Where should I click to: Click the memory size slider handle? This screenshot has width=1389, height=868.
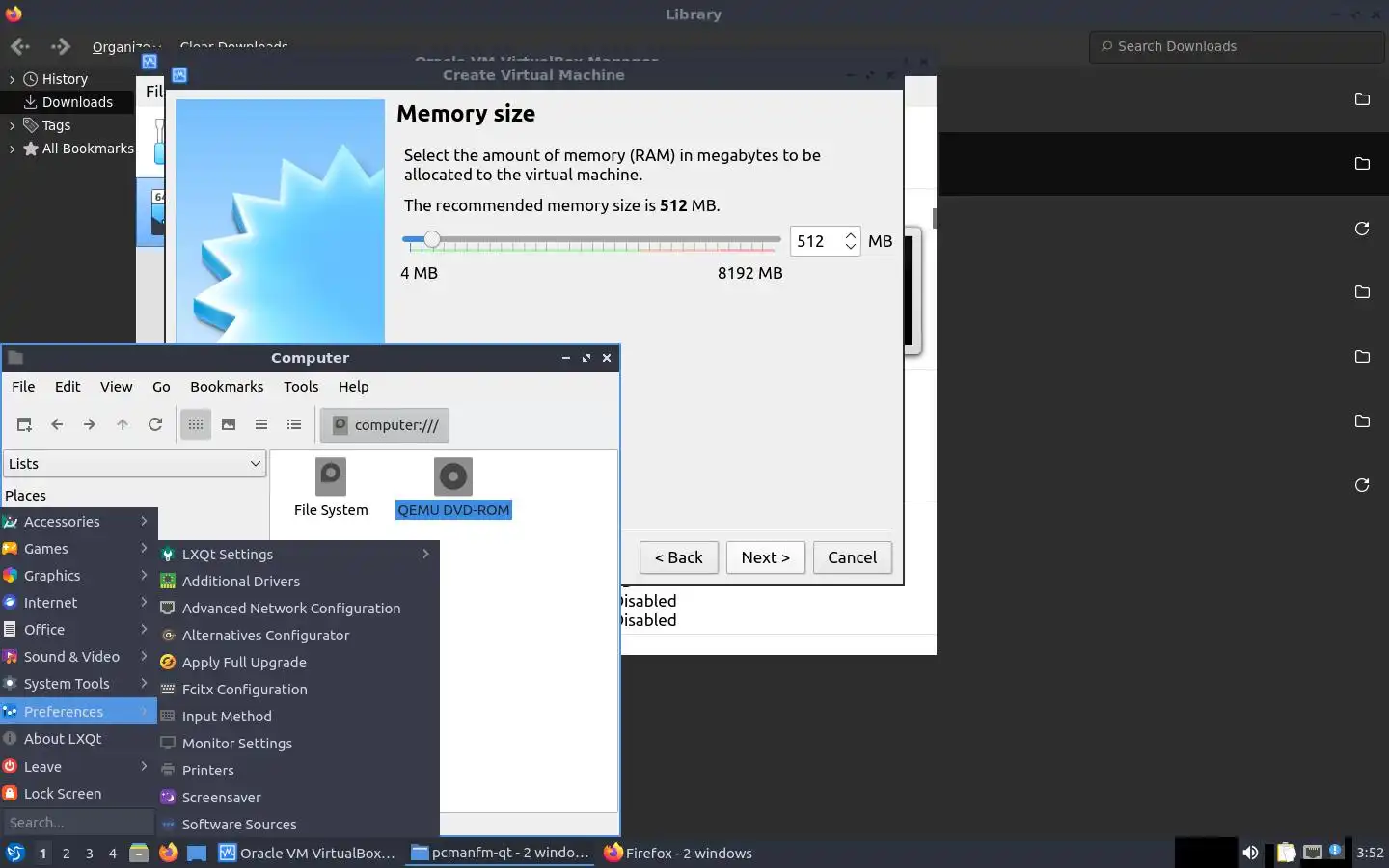pos(432,239)
